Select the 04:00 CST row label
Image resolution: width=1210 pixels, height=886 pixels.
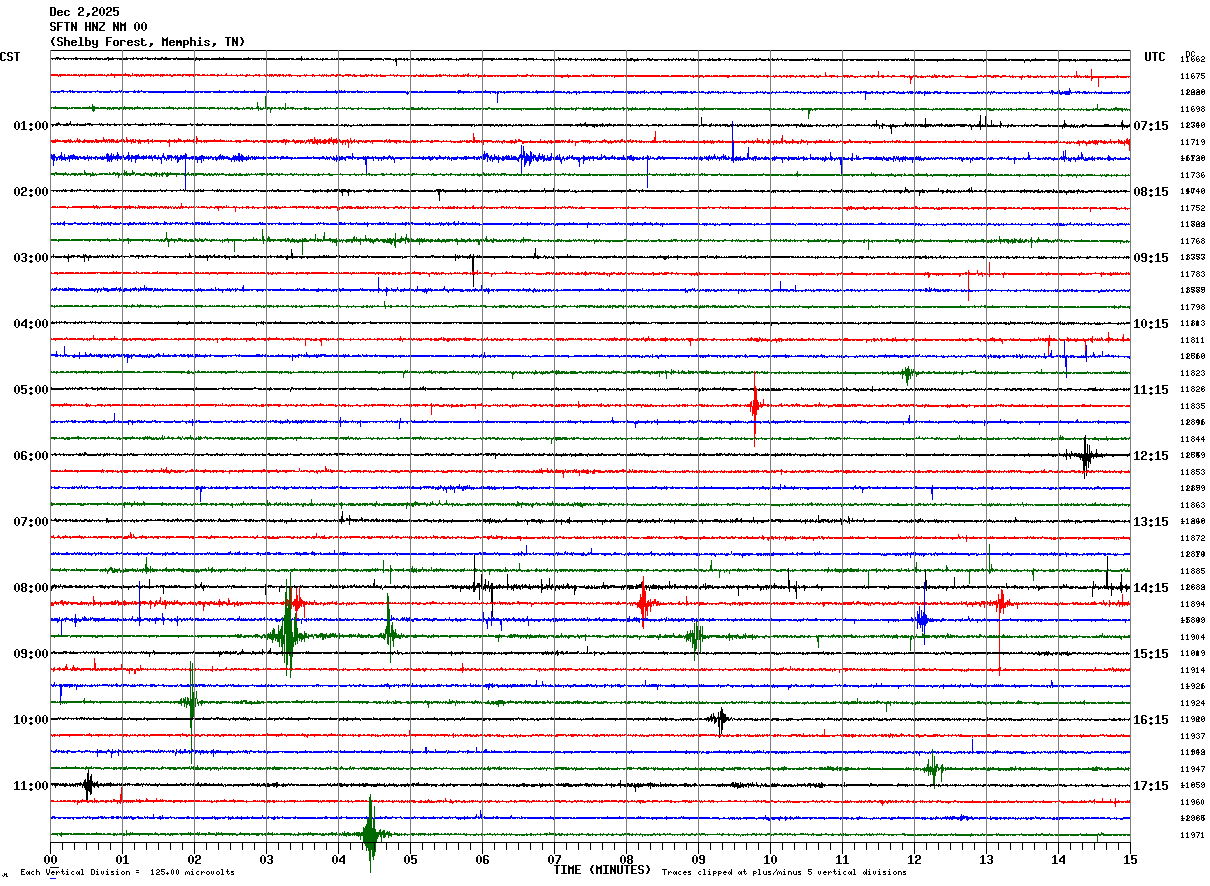(31, 324)
